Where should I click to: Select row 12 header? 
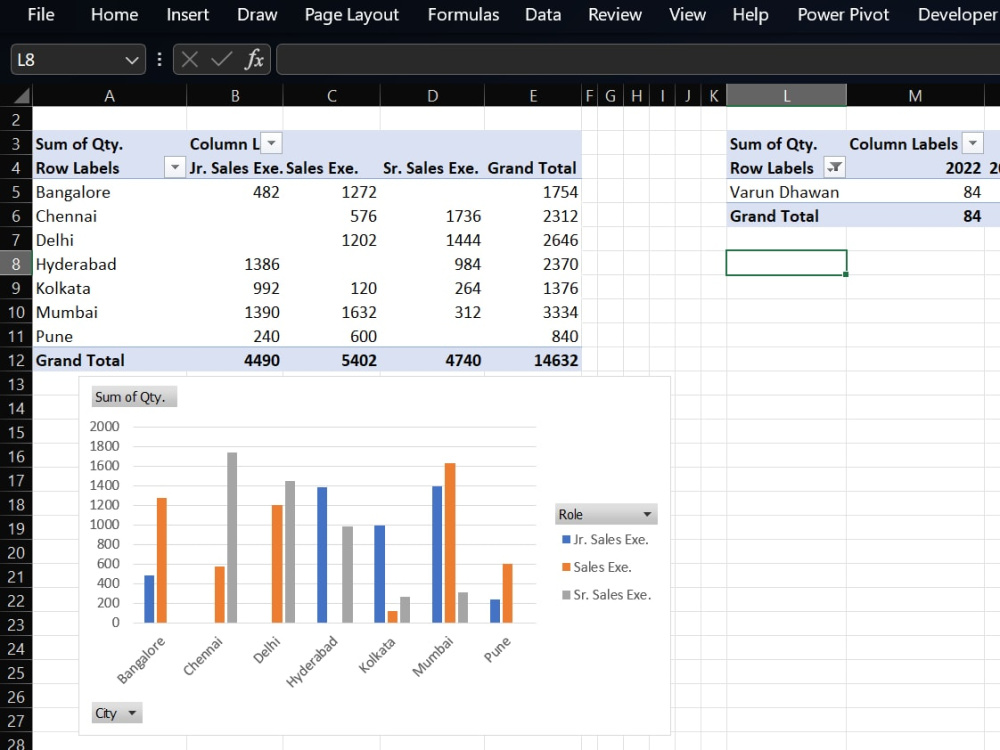tap(16, 360)
